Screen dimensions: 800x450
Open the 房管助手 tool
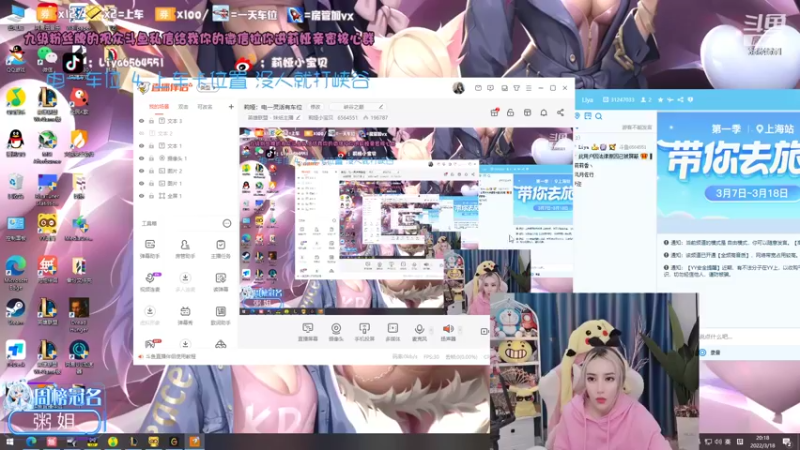click(185, 248)
